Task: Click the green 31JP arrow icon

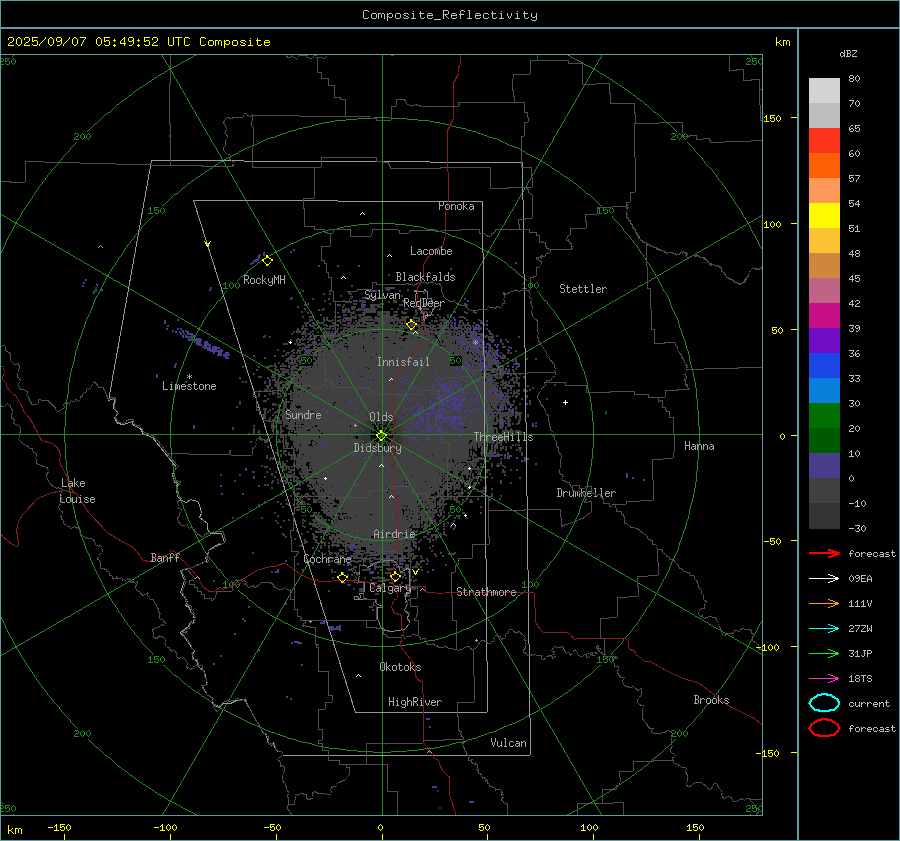Action: point(824,653)
